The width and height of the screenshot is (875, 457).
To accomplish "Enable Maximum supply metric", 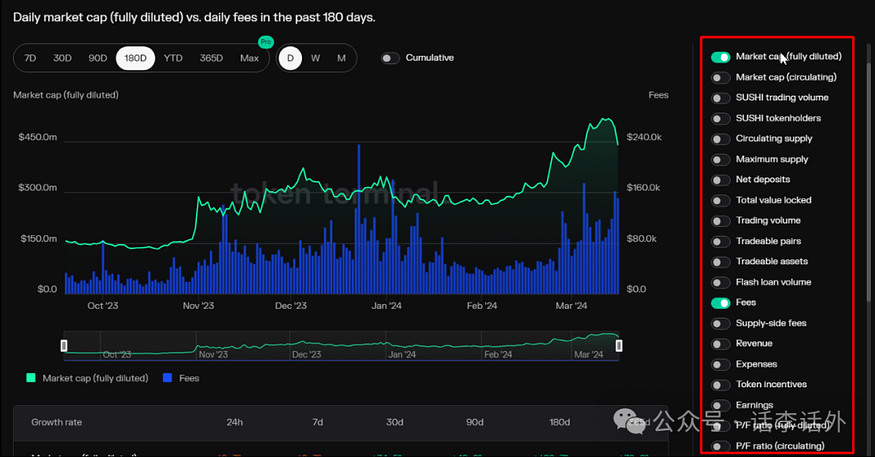I will click(720, 160).
